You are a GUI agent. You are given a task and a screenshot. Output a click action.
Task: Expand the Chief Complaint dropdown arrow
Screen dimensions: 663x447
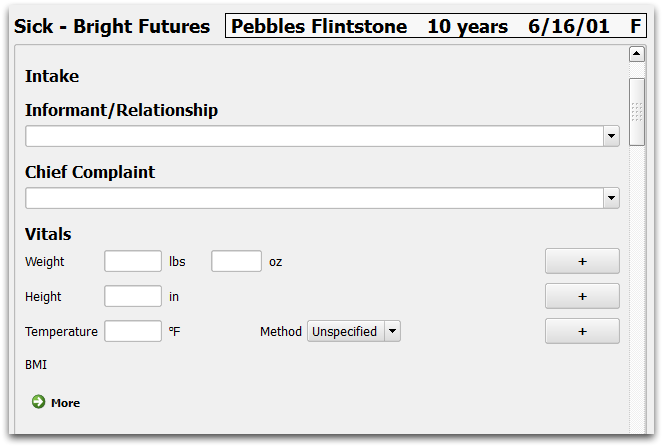point(611,198)
